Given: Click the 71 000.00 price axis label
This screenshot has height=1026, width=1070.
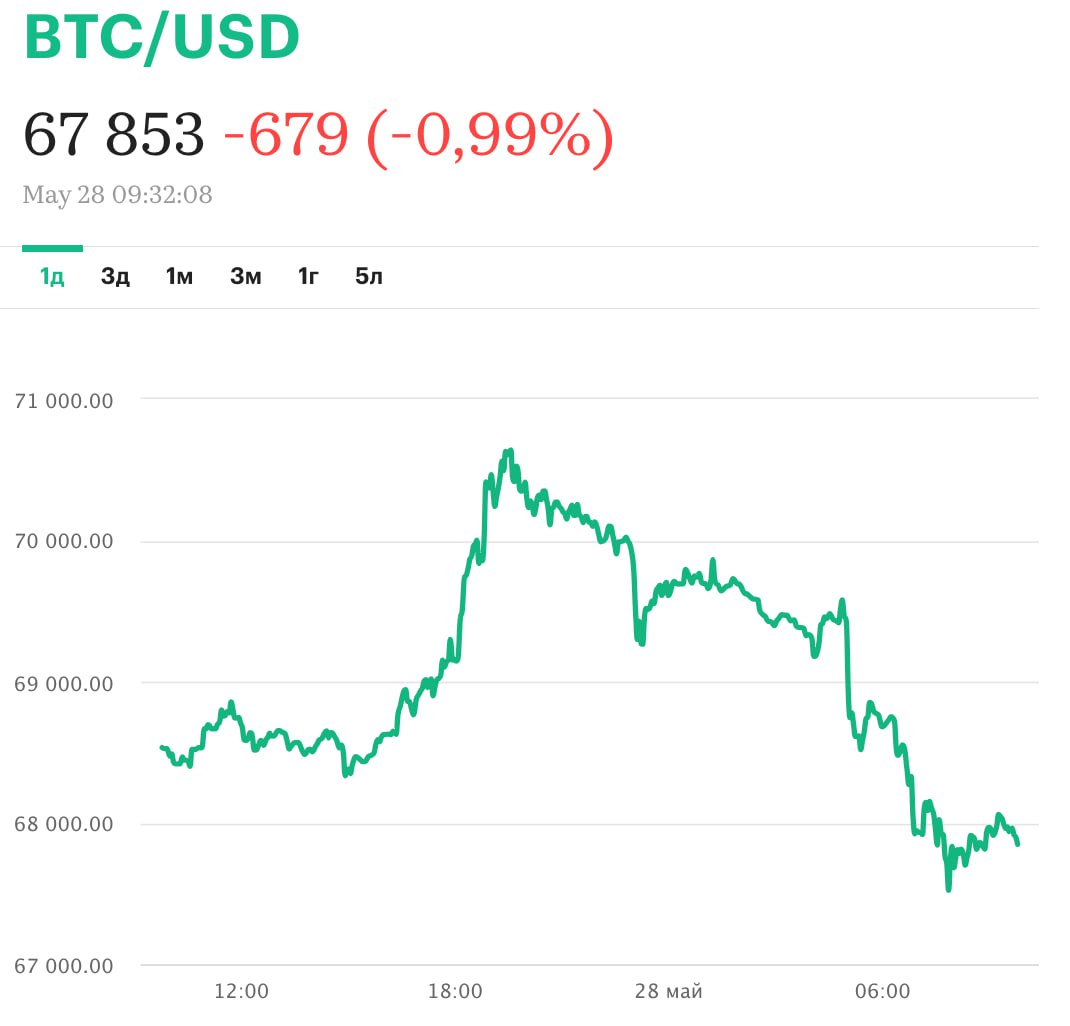Looking at the screenshot, I should click(x=64, y=401).
